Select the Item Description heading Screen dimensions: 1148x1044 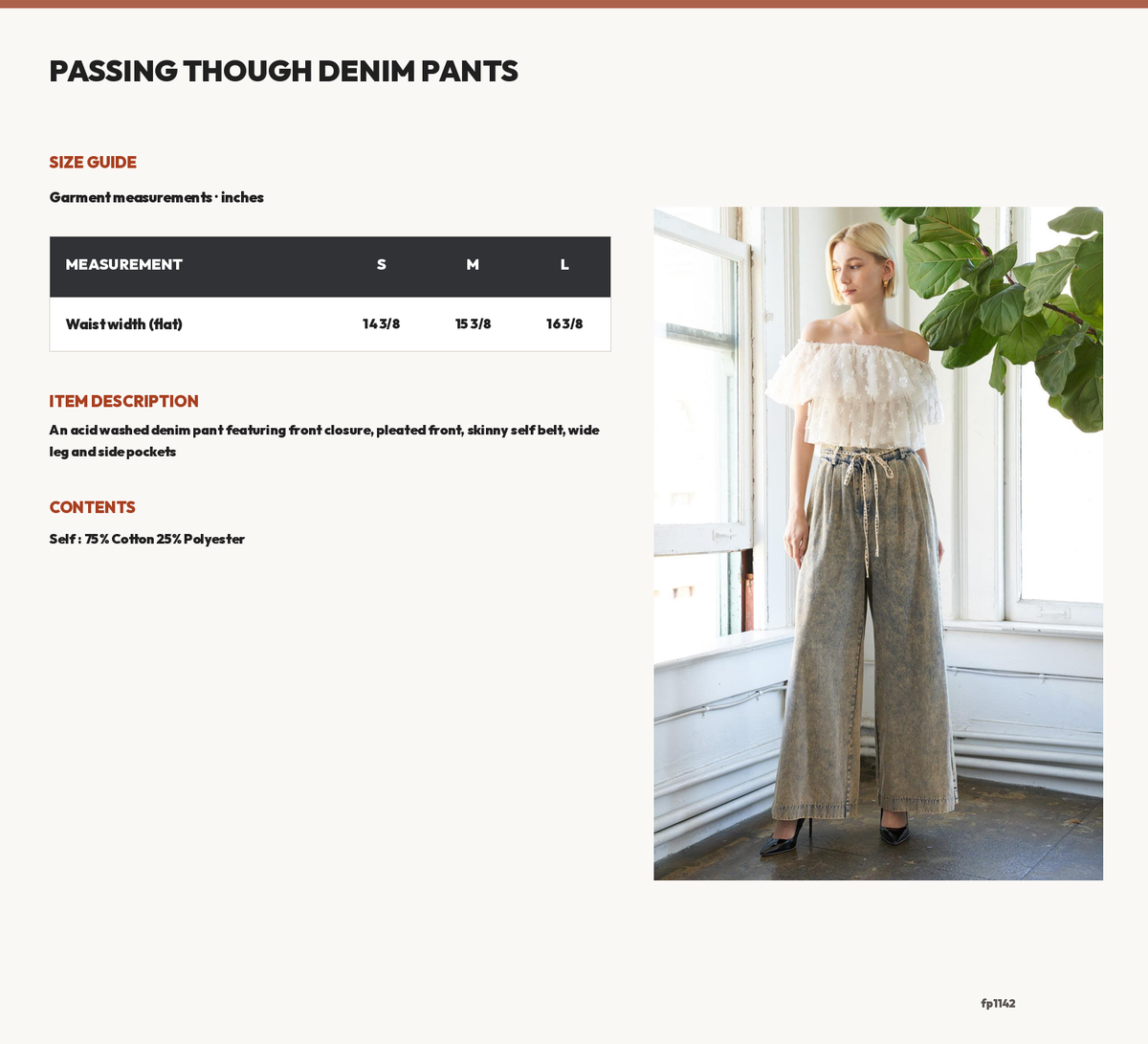pos(124,402)
